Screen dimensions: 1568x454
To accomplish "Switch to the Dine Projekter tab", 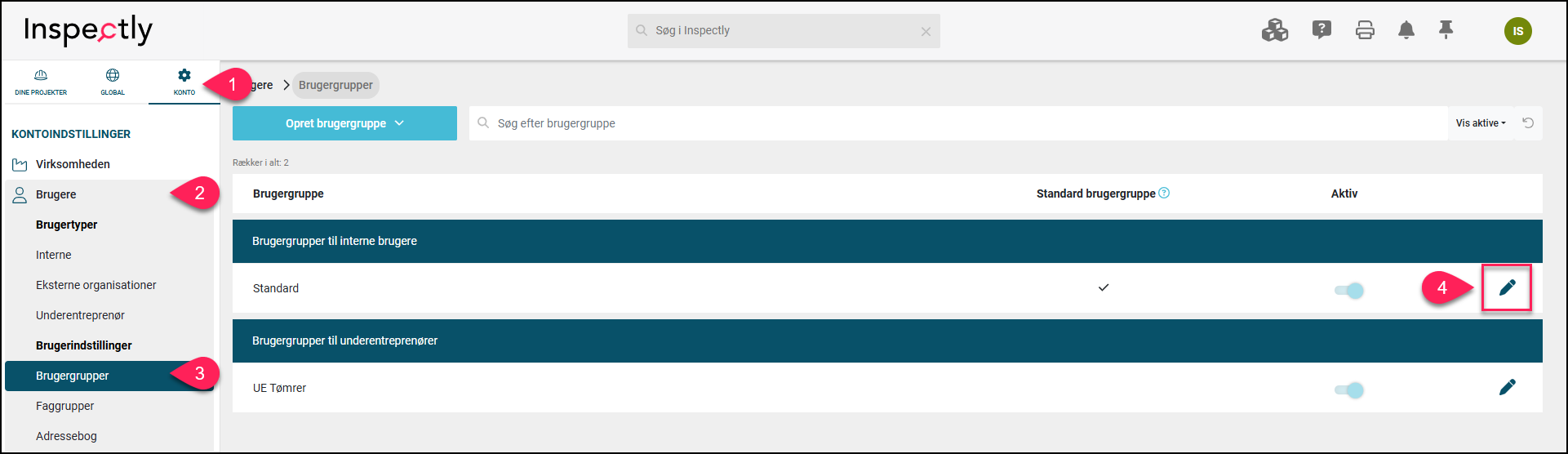I will pyautogui.click(x=41, y=82).
